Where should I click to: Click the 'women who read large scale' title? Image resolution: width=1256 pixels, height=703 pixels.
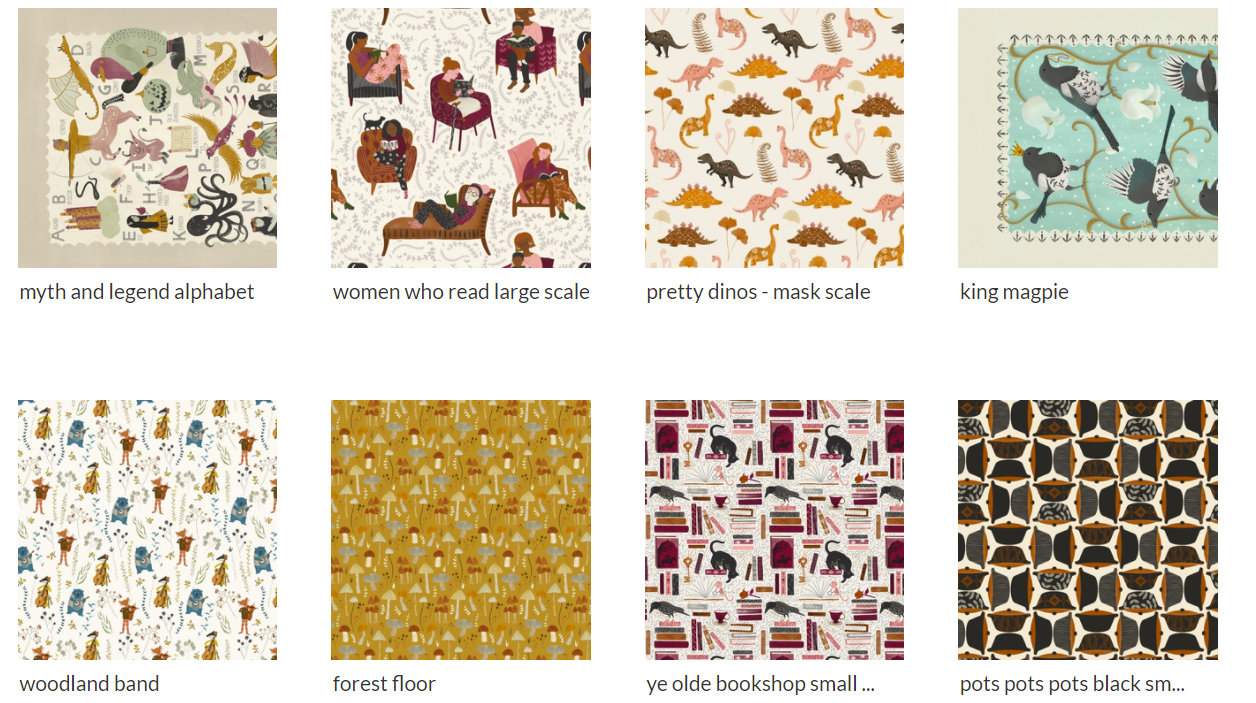[461, 292]
